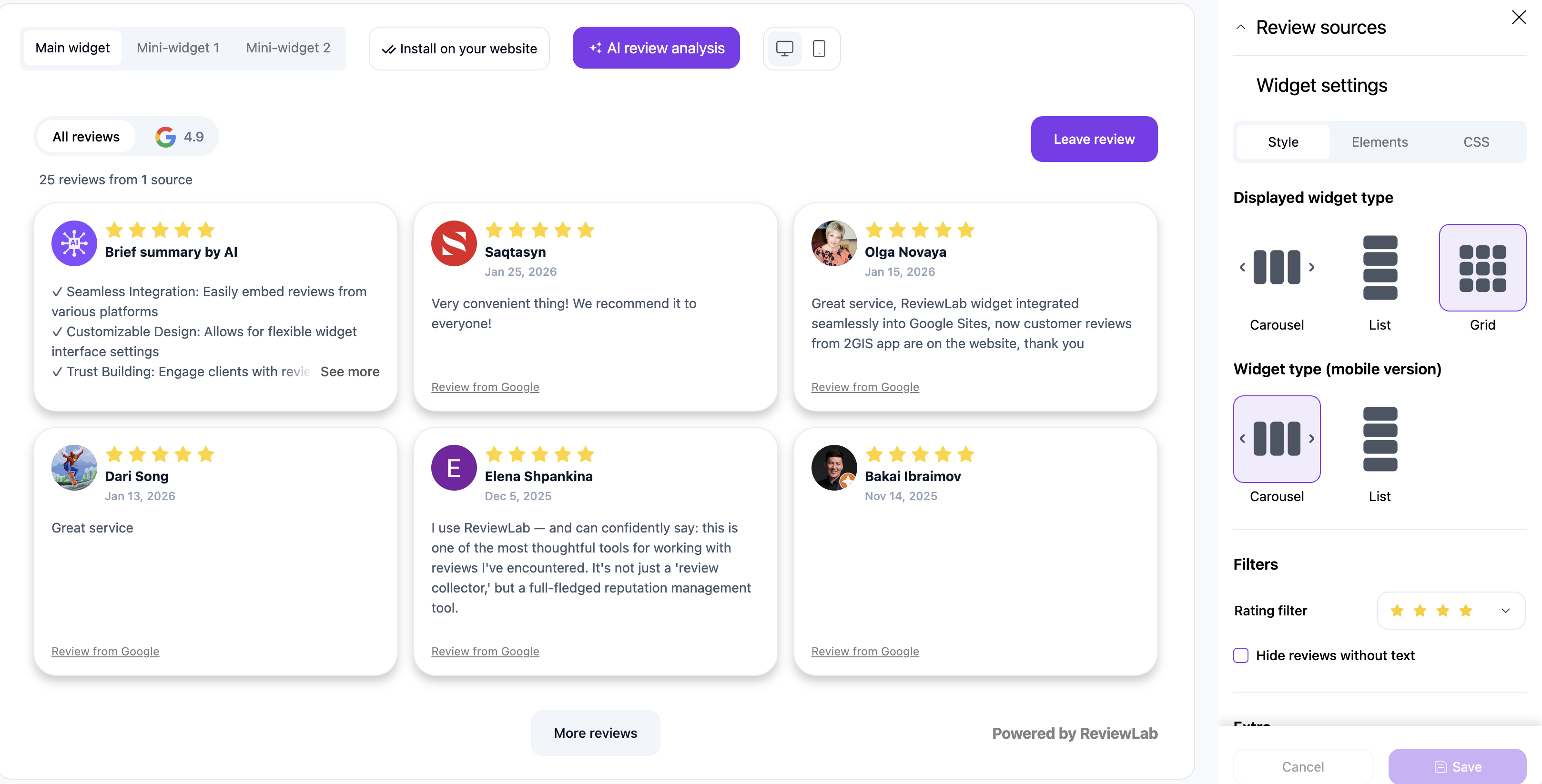Select List for the mobile version
The width and height of the screenshot is (1542, 784).
click(x=1380, y=439)
